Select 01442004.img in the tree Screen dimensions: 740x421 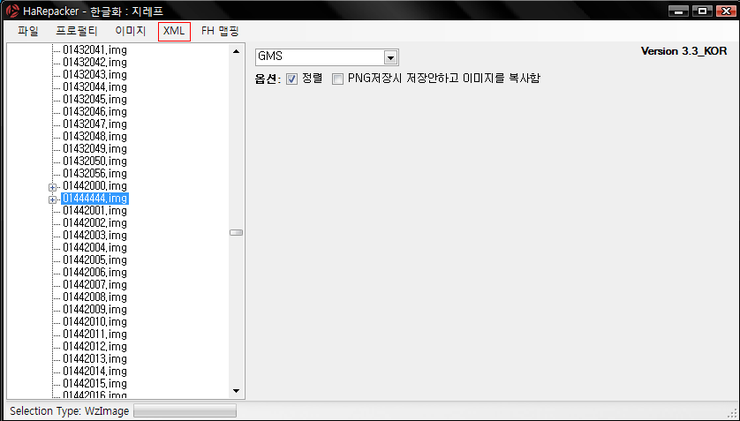coord(95,248)
